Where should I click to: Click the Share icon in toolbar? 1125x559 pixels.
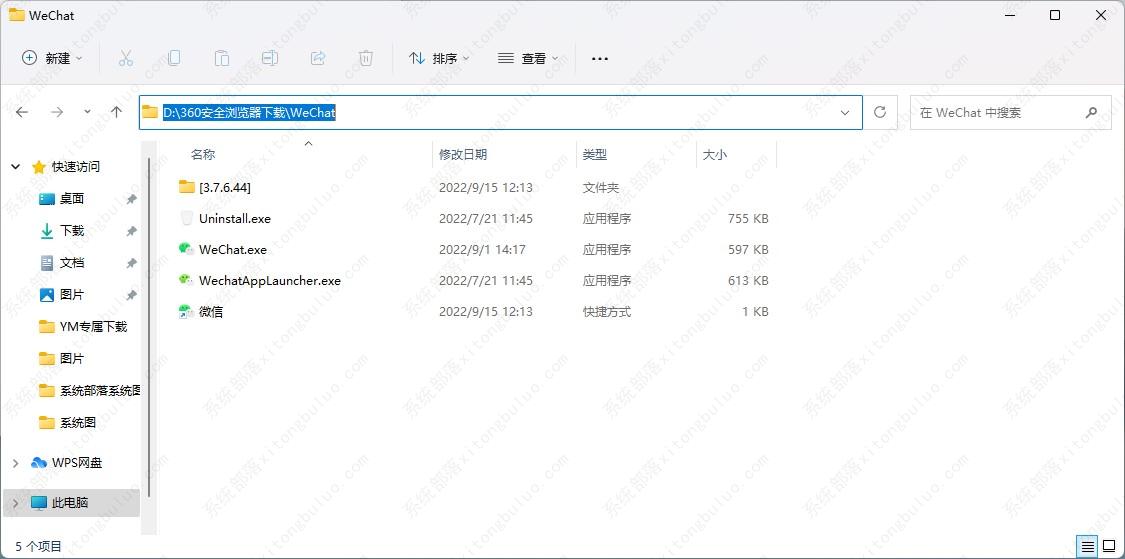318,58
